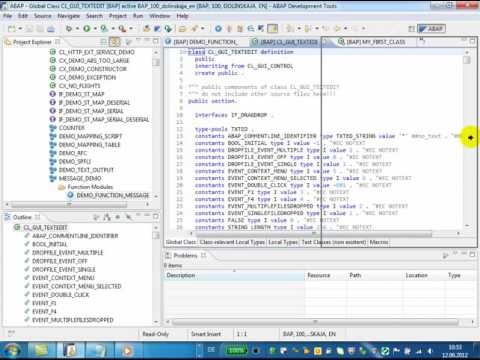Open the Help menu
The width and height of the screenshot is (480, 360).
pos(182,16)
